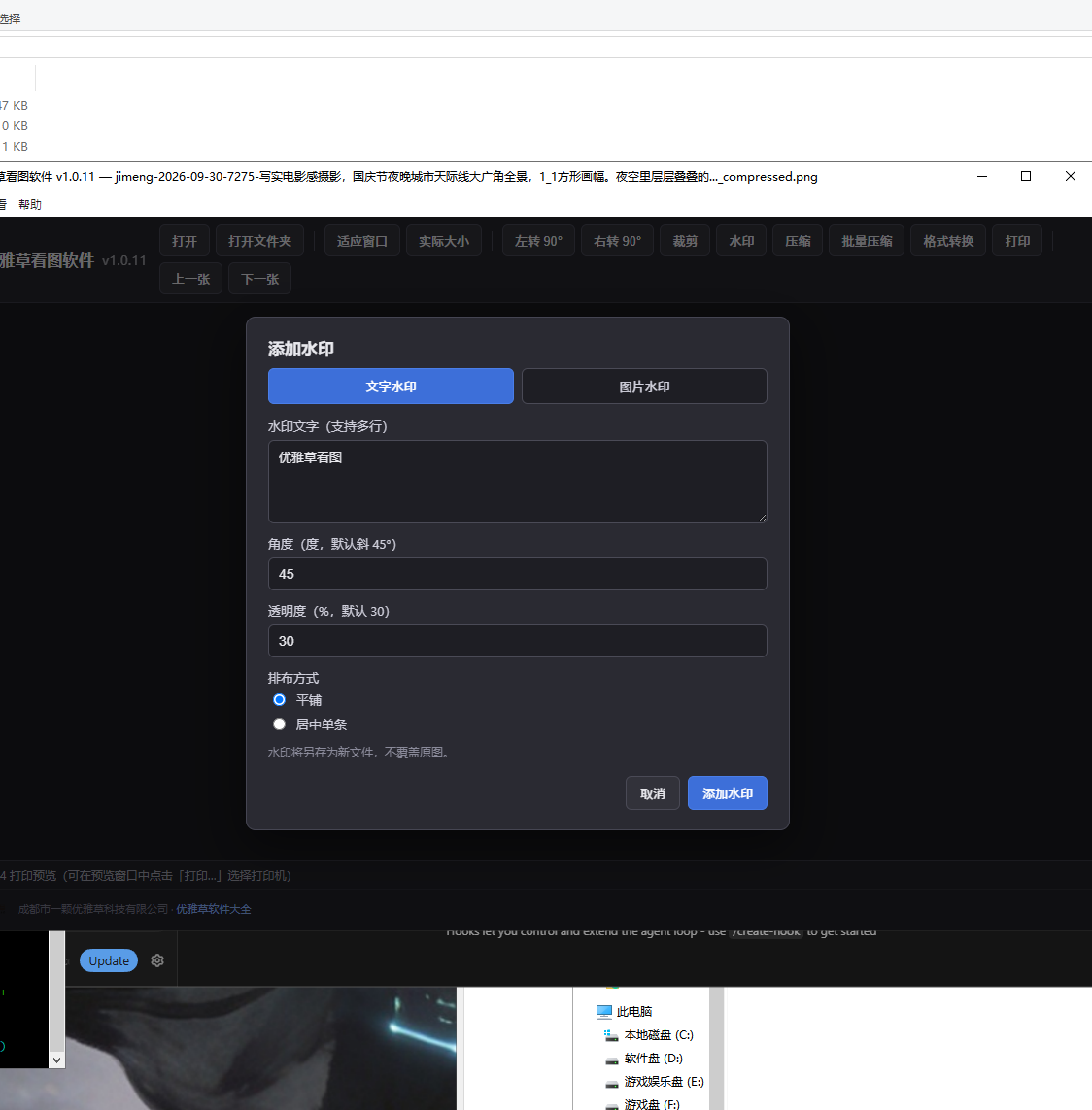Screen dimensions: 1092x1110
Task: Focus the 角度 input field
Action: 518,574
